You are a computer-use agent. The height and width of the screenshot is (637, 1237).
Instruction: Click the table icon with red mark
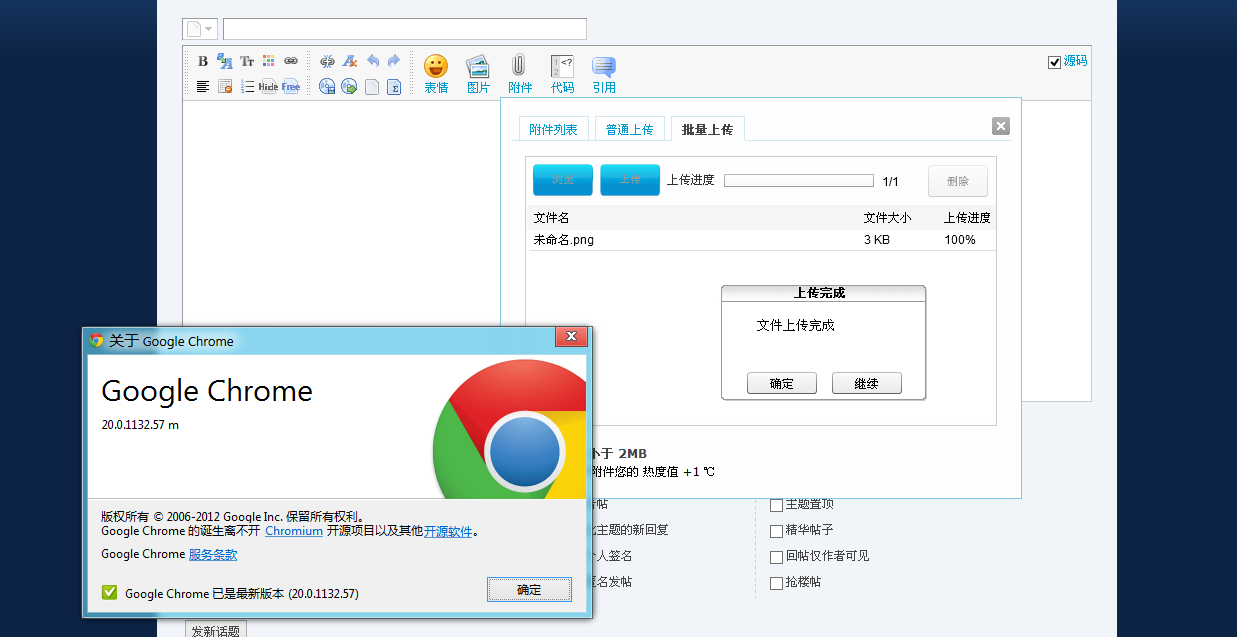tap(225, 87)
